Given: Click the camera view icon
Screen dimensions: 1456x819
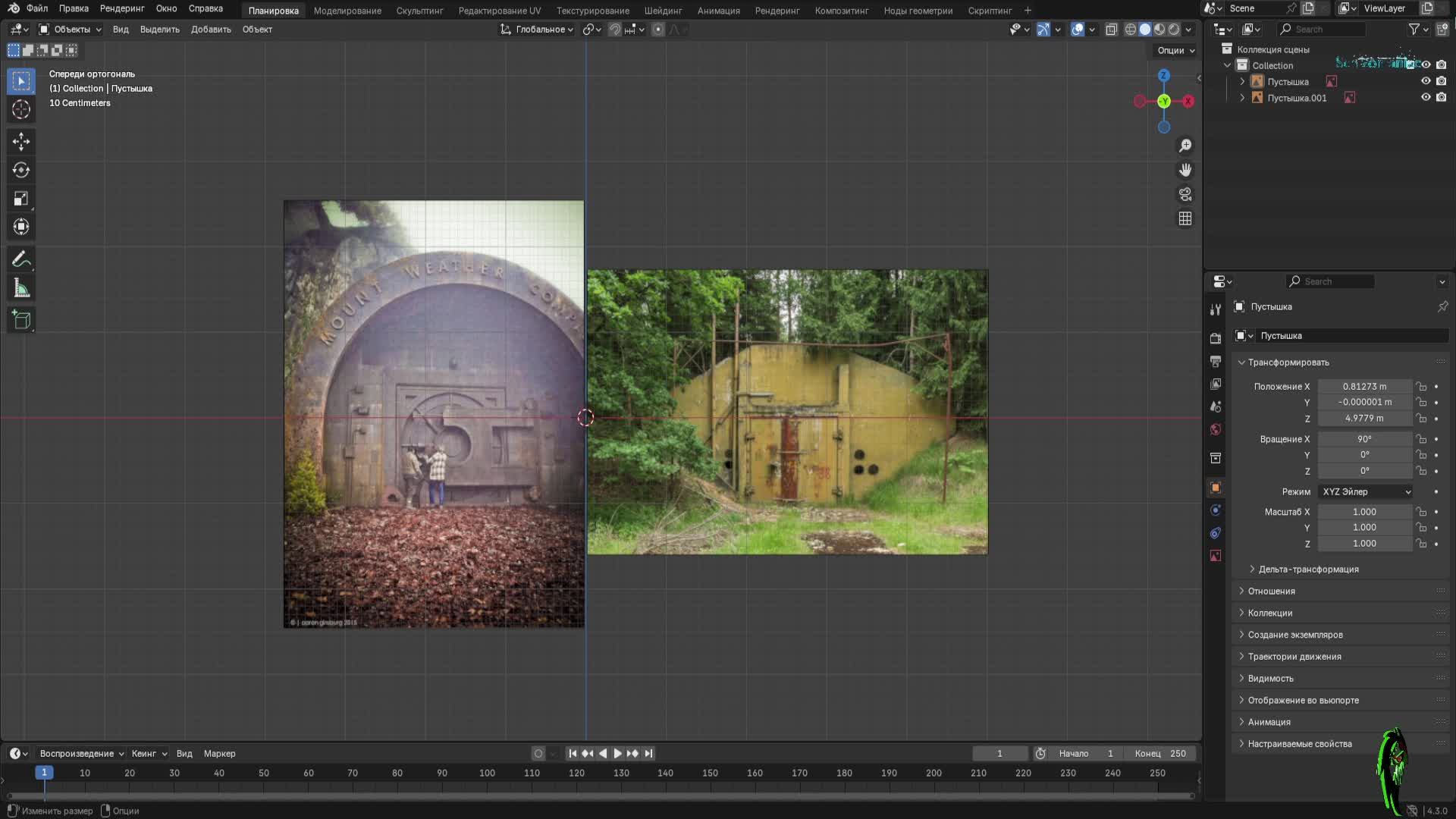Looking at the screenshot, I should coord(1185,194).
